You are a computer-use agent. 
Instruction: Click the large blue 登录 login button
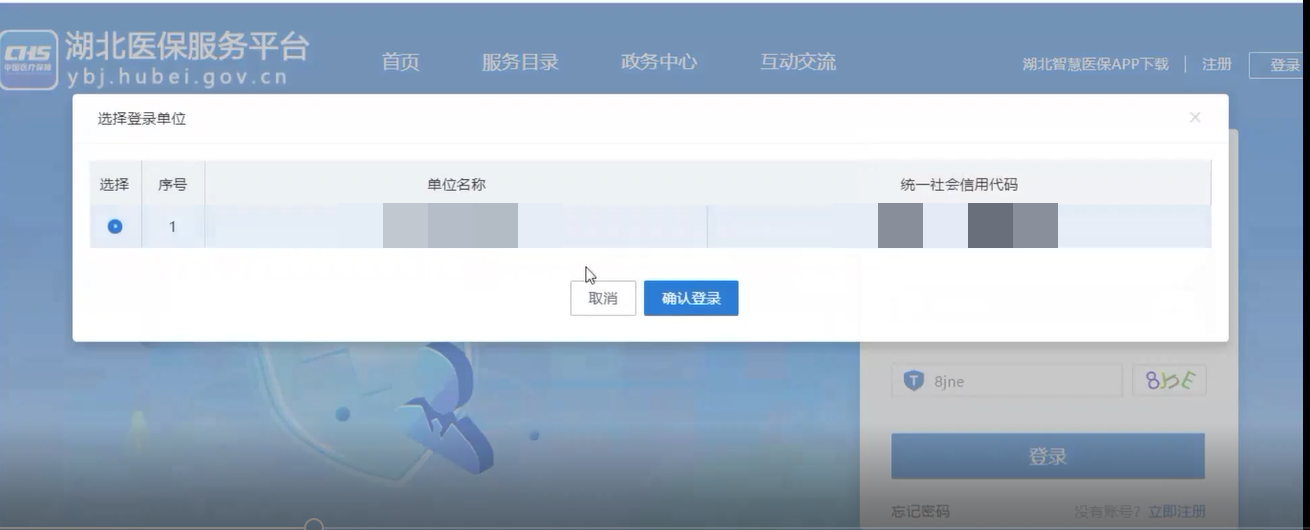[1048, 456]
